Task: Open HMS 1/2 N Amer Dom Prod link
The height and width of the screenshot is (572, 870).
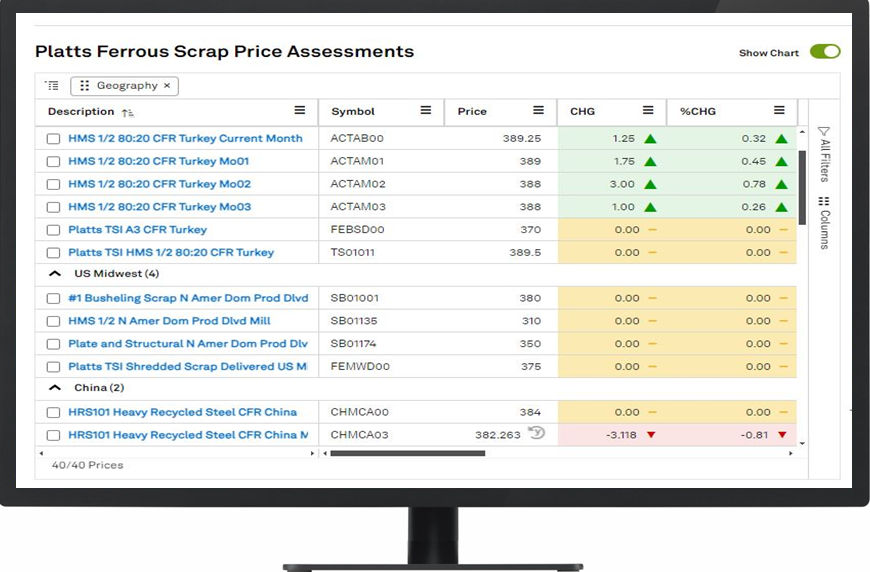Action: [x=169, y=321]
